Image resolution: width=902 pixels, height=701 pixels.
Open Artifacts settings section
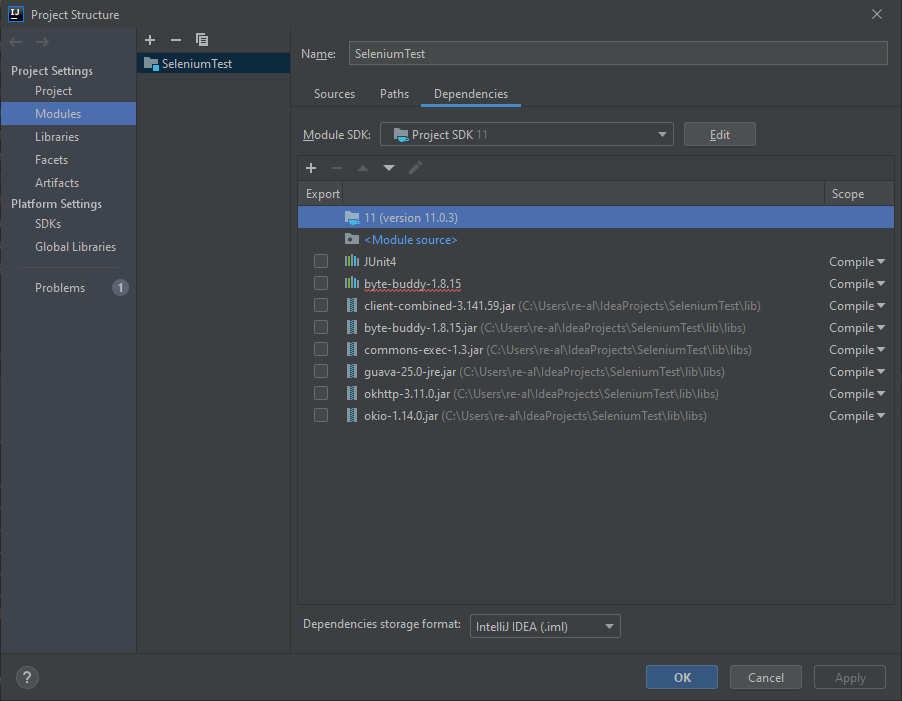coord(57,183)
